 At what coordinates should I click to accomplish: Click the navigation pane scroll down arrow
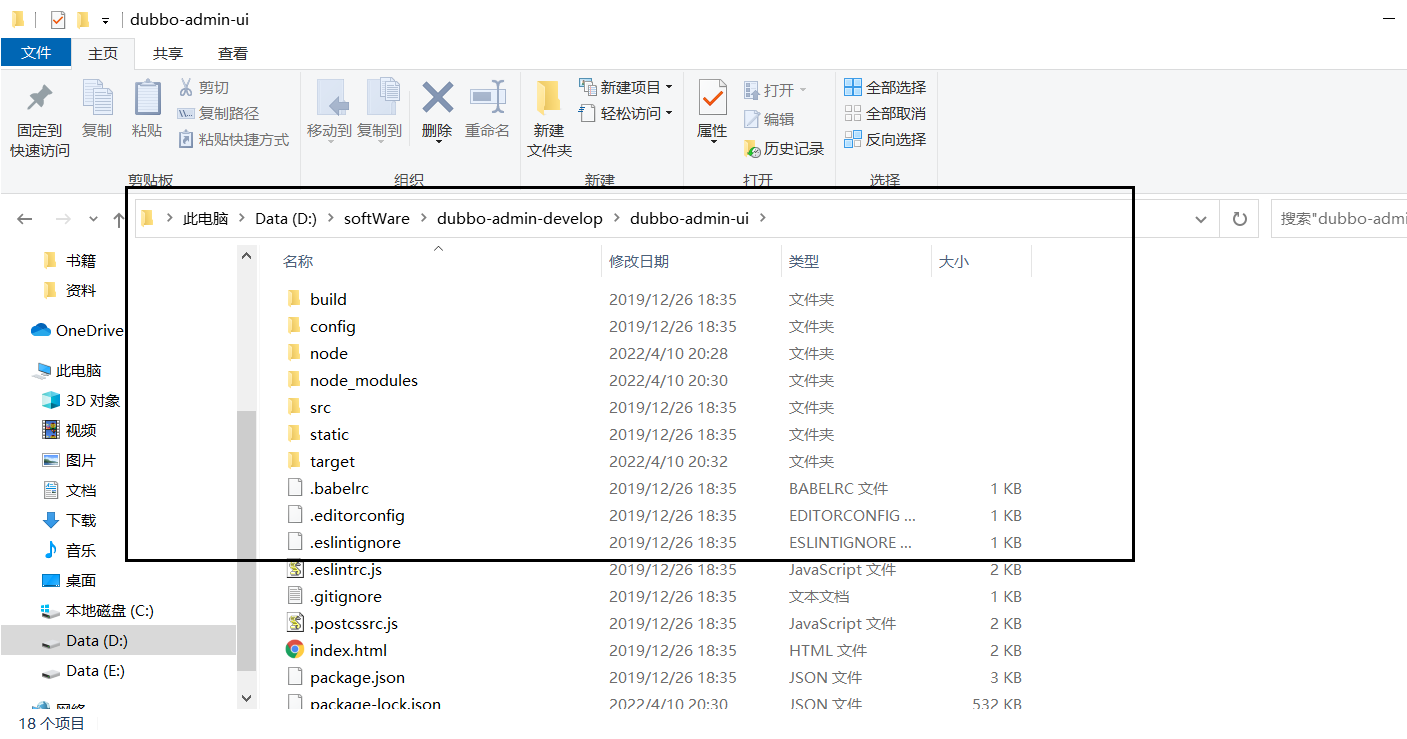[247, 697]
